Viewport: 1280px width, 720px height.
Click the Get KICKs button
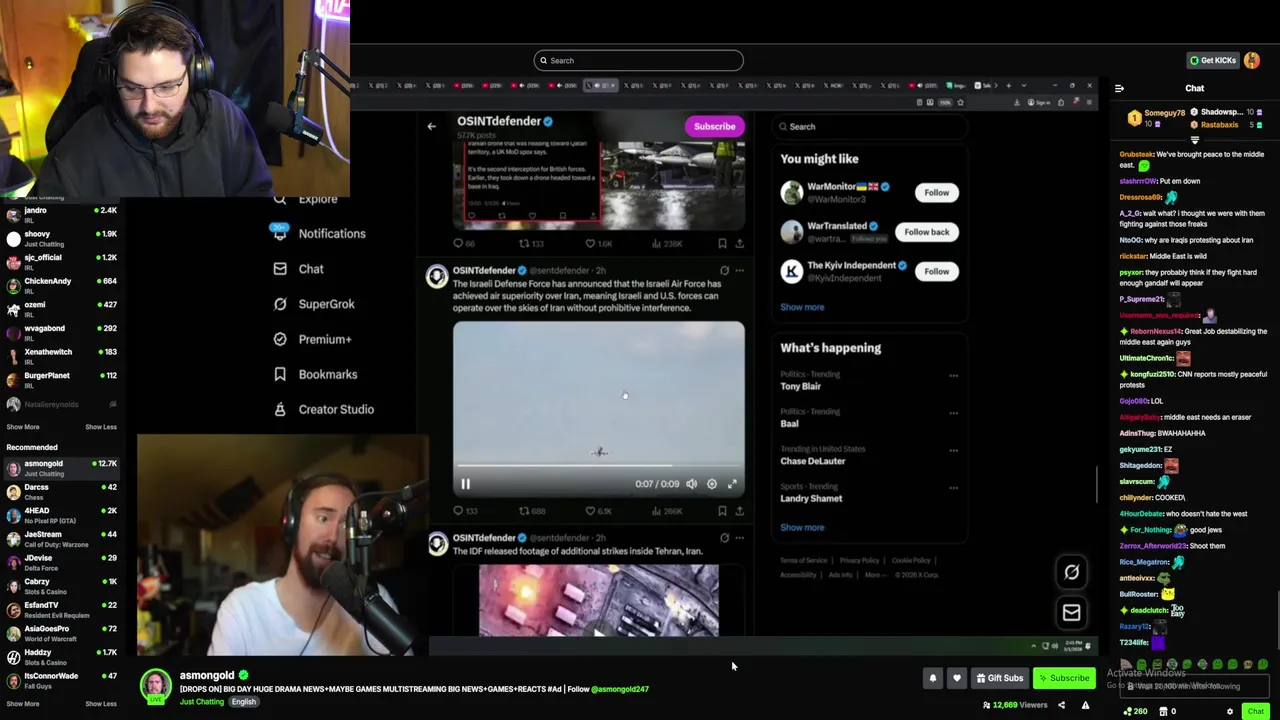pos(1212,60)
